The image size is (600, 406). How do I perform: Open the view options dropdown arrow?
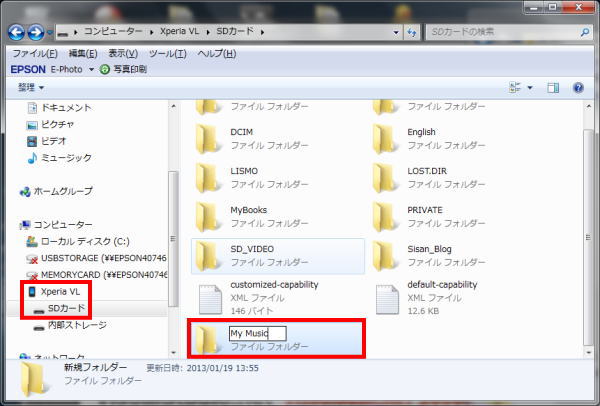click(x=530, y=88)
